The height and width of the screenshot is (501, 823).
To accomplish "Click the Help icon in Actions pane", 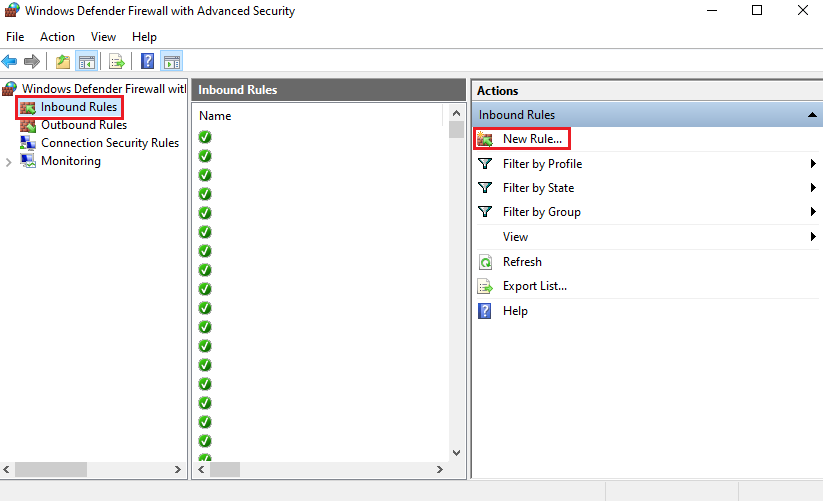I will point(484,311).
